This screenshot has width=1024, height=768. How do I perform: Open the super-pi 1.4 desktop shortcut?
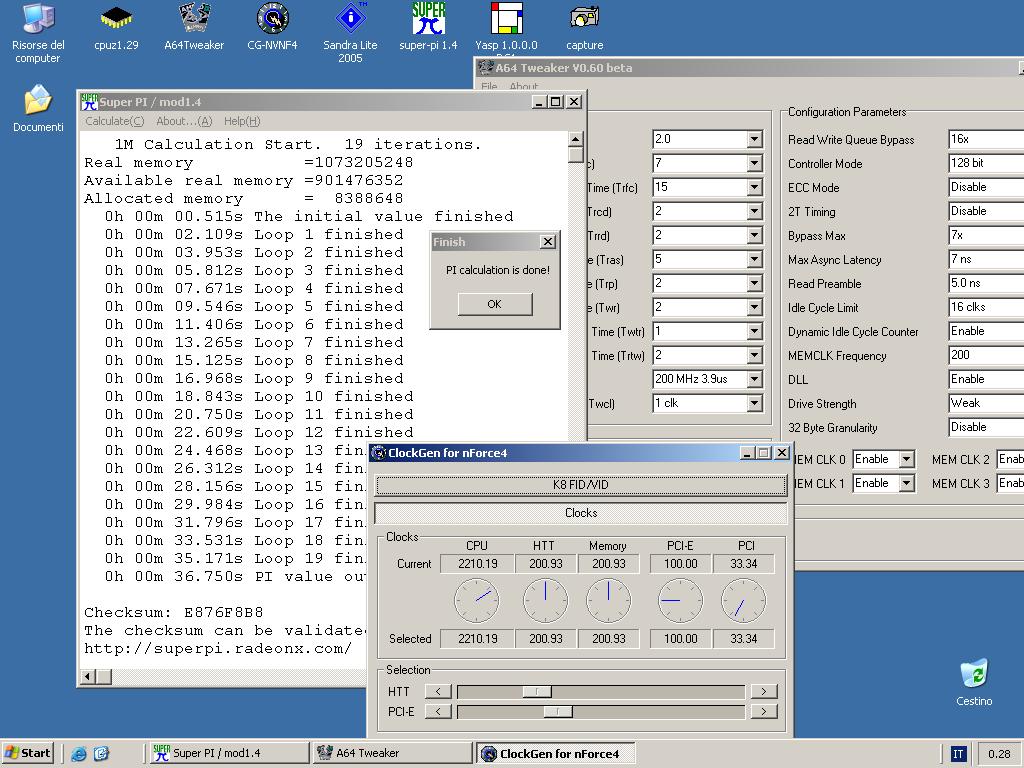[x=428, y=20]
